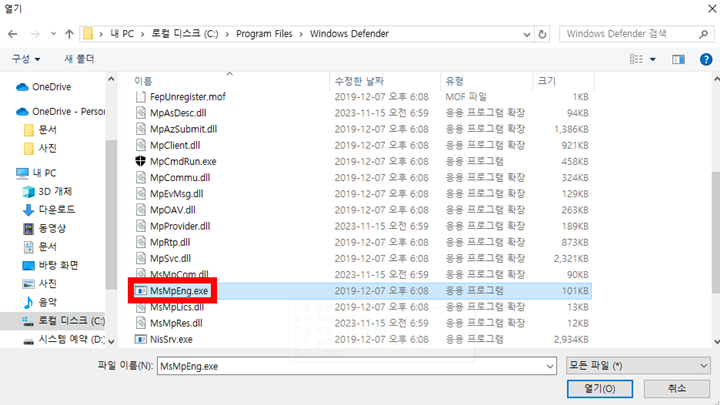Sort by 이름 column header

pos(143,81)
